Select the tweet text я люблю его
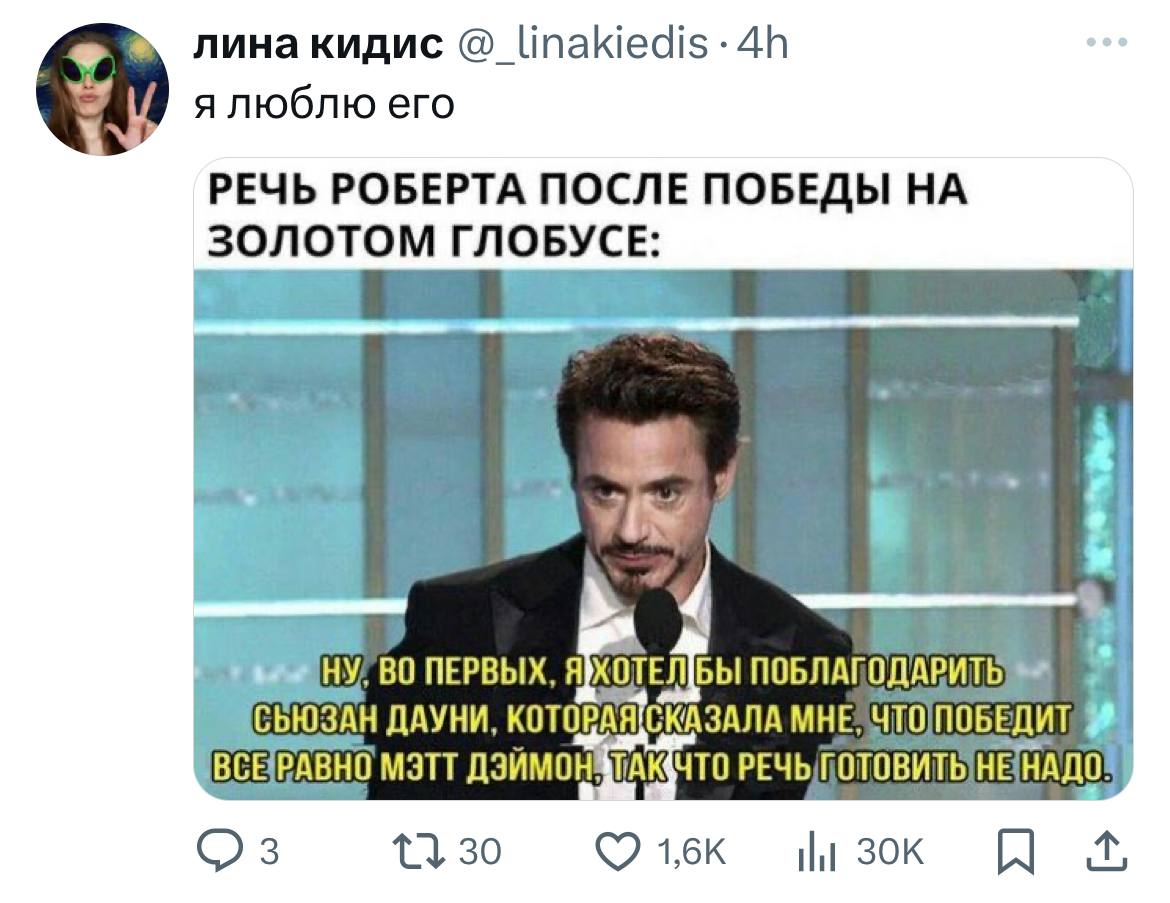Viewport: 1170px width, 903px height. pos(325,104)
